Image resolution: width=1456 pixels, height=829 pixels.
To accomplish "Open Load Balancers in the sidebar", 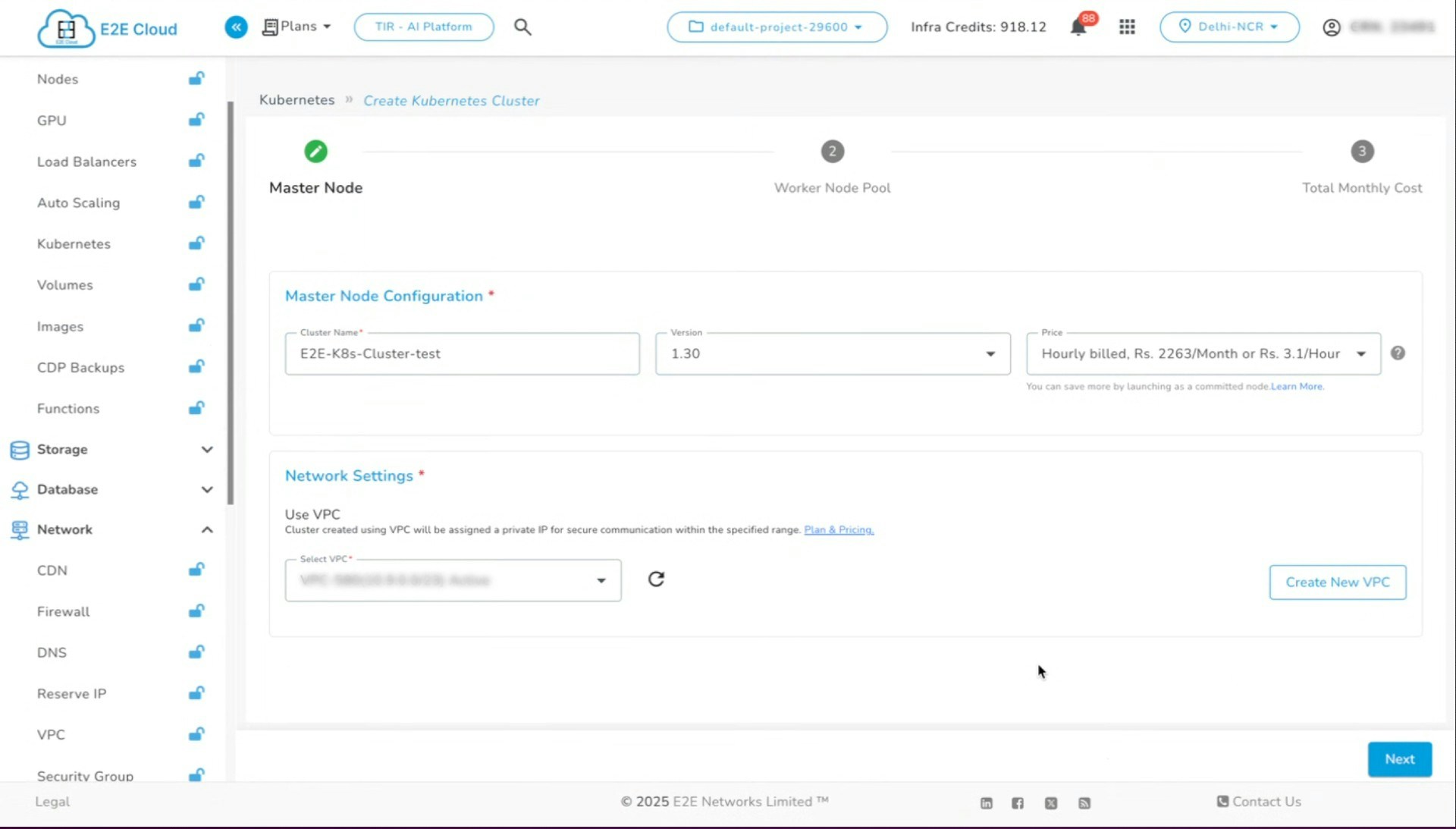I will (x=86, y=162).
